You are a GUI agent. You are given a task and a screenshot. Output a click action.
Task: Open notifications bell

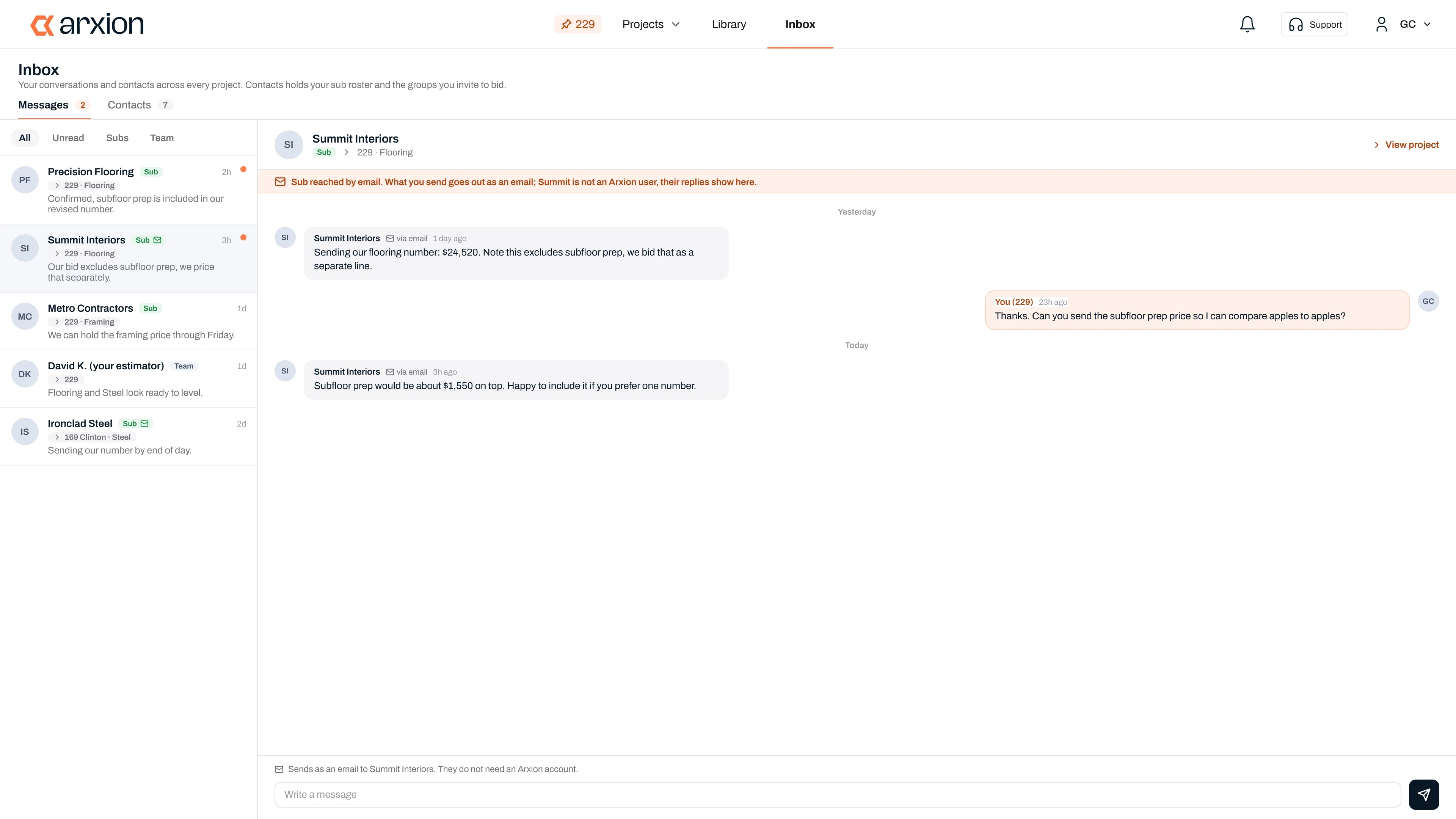(x=1247, y=24)
